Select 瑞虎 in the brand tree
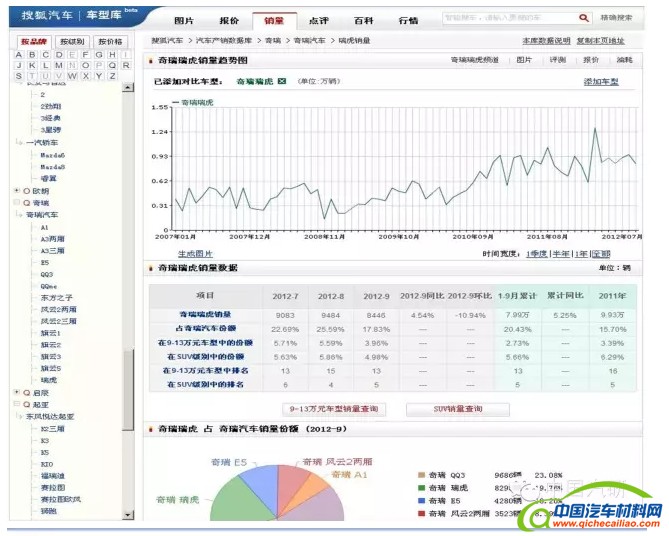 click(x=49, y=380)
